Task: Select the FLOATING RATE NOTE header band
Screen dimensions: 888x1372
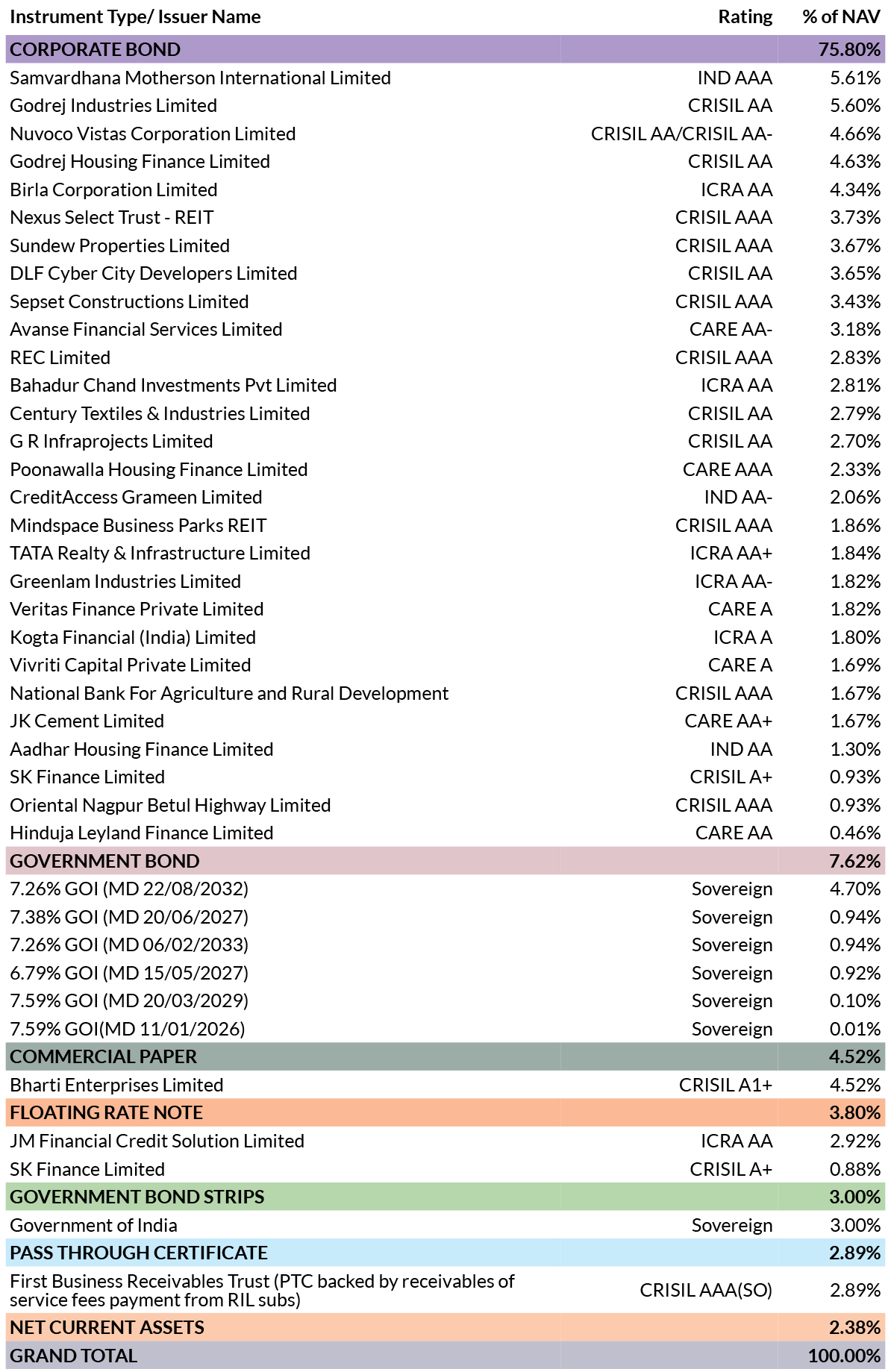Action: point(445,1113)
